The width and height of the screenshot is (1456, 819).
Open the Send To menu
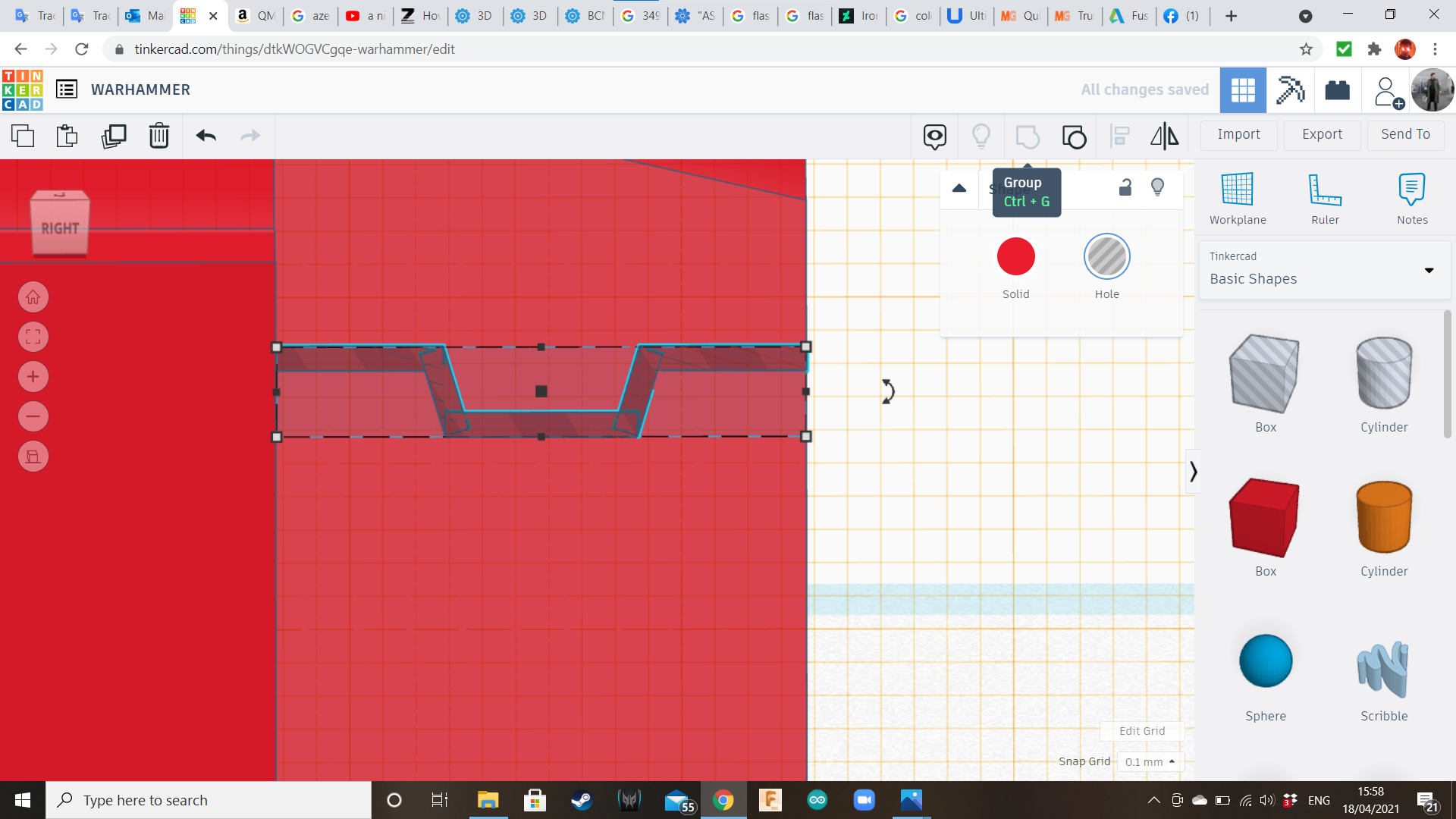click(x=1405, y=135)
